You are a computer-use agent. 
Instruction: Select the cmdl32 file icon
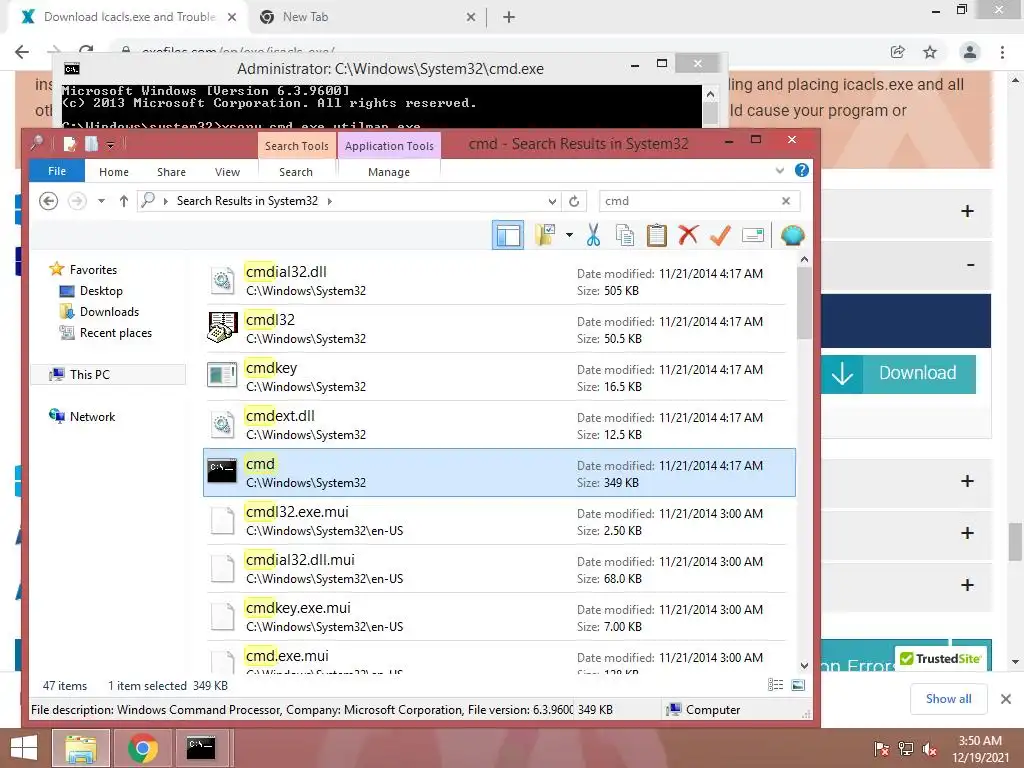[x=222, y=328]
